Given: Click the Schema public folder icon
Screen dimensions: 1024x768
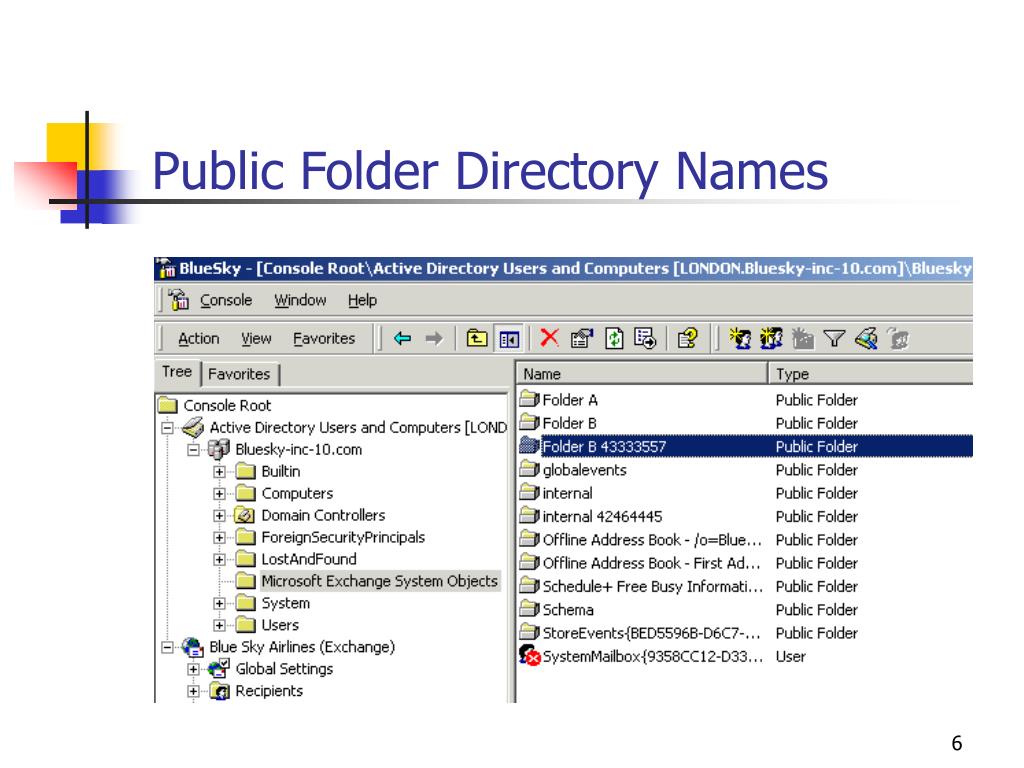Looking at the screenshot, I should [530, 609].
